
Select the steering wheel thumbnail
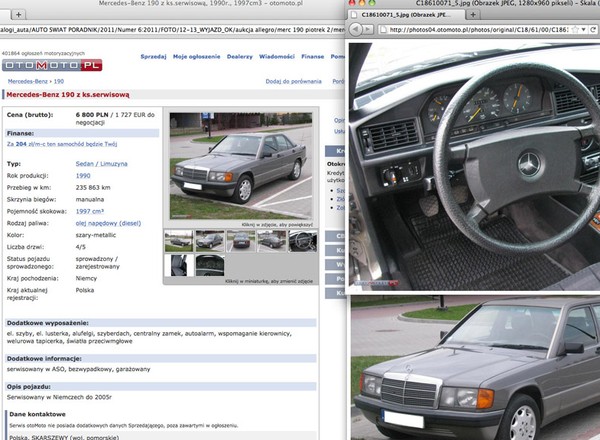(303, 241)
